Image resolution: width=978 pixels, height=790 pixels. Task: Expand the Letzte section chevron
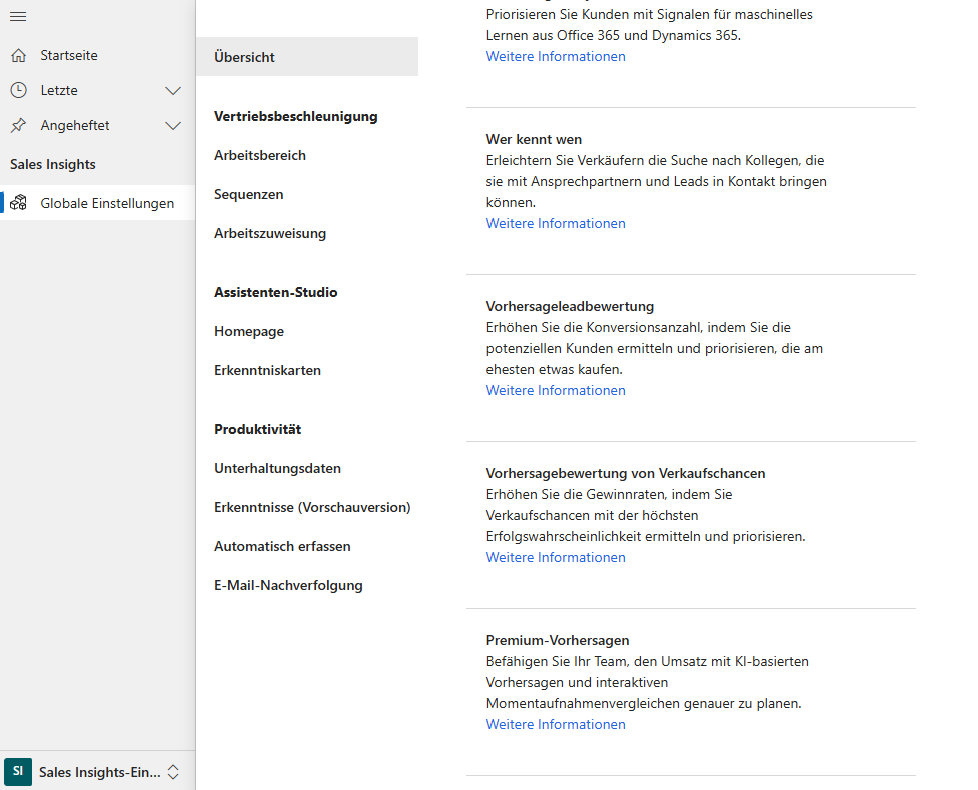pyautogui.click(x=173, y=90)
